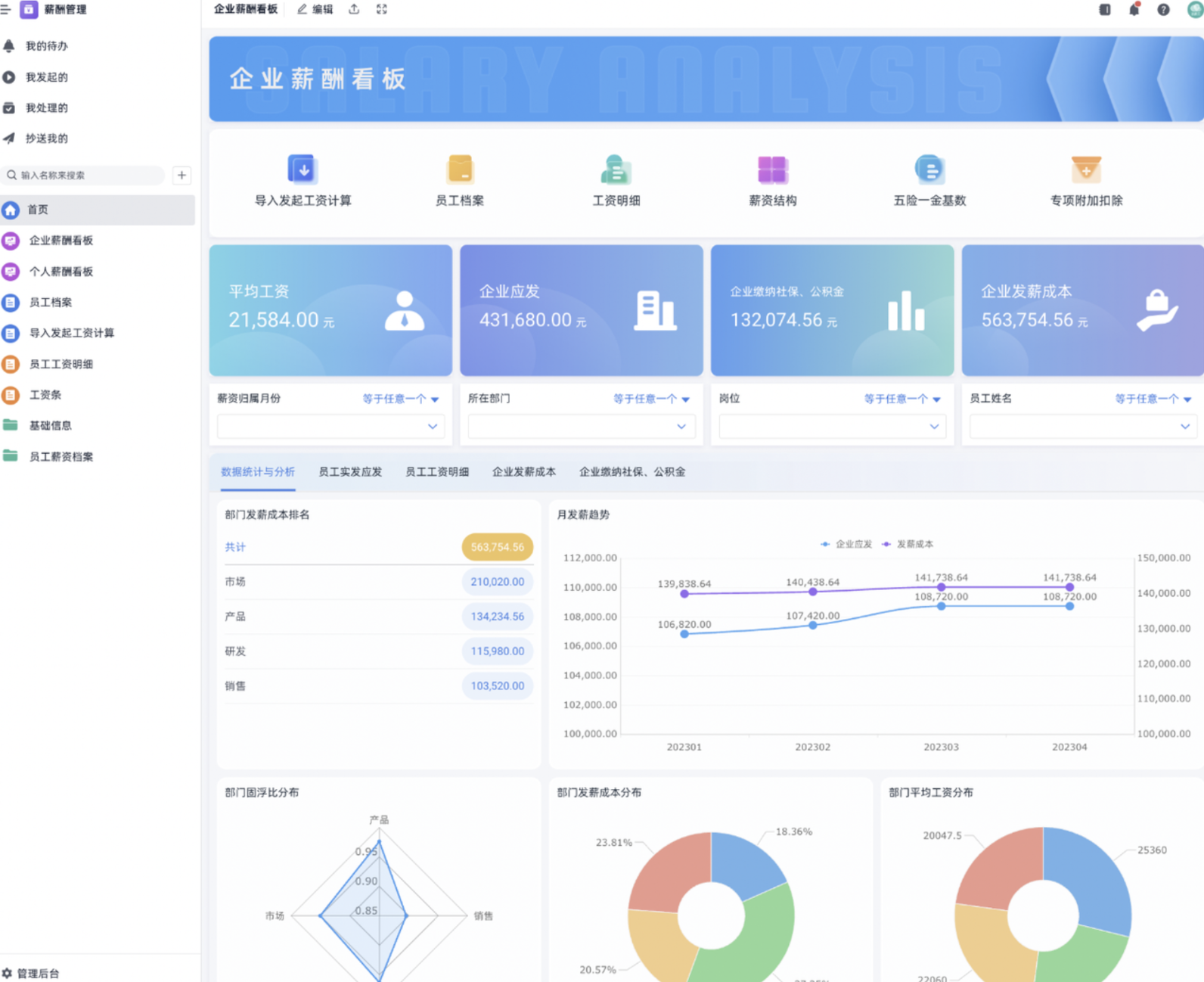Screen dimensions: 1204x982
Task: Click 研发 value 115,980.00
Action: click(x=498, y=651)
